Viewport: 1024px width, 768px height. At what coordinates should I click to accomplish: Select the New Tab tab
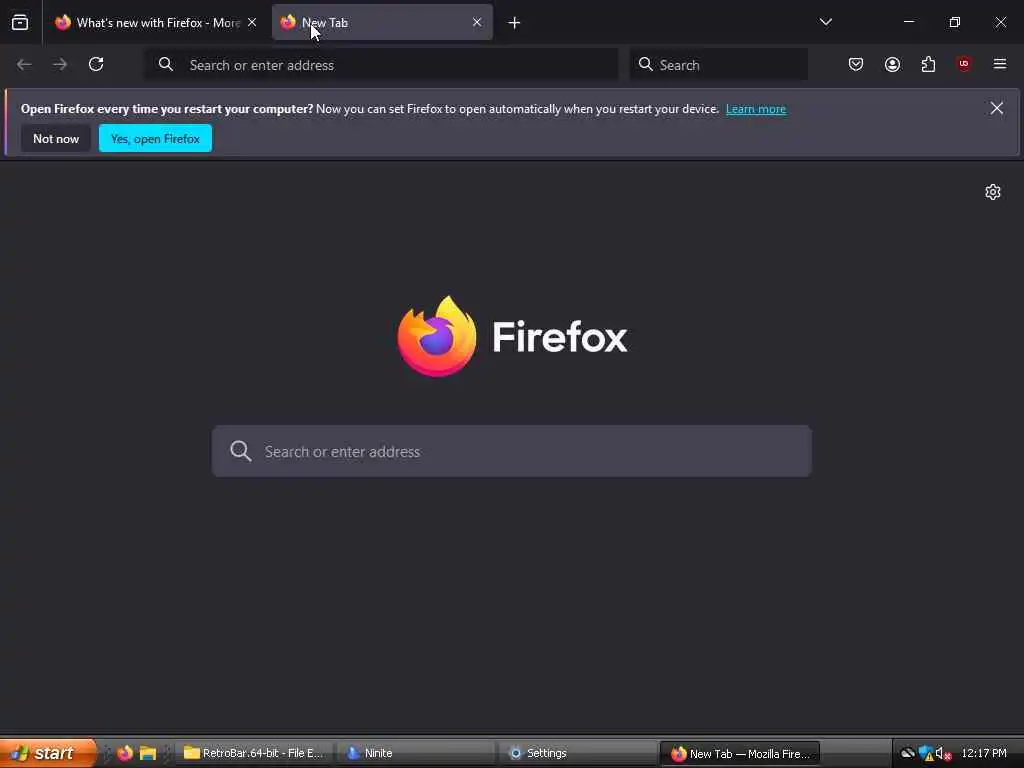click(x=381, y=22)
